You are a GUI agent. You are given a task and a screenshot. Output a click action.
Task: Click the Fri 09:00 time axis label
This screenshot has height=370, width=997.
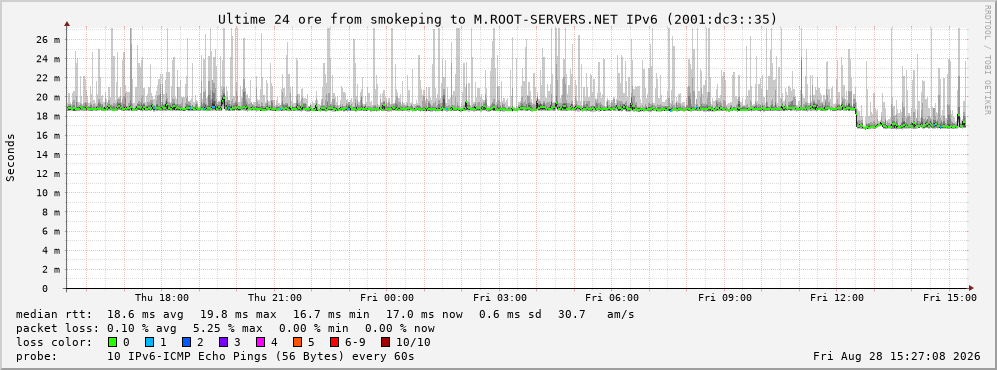[725, 298]
